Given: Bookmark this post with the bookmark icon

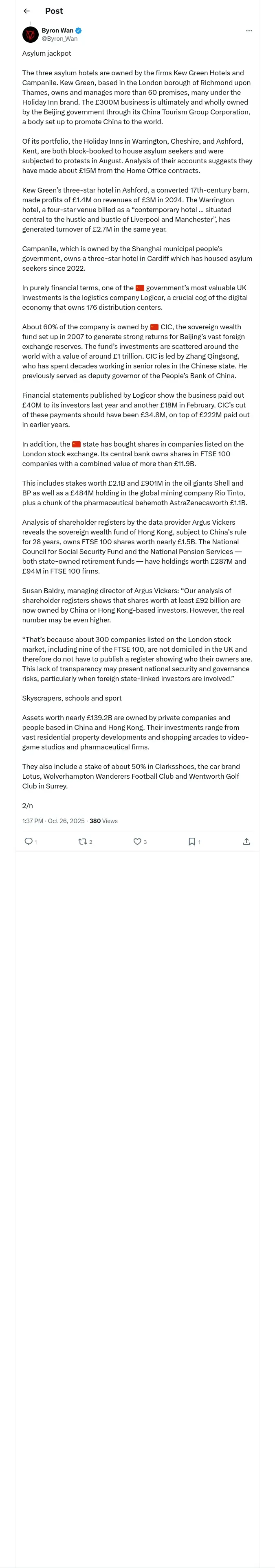Looking at the screenshot, I should click(191, 841).
